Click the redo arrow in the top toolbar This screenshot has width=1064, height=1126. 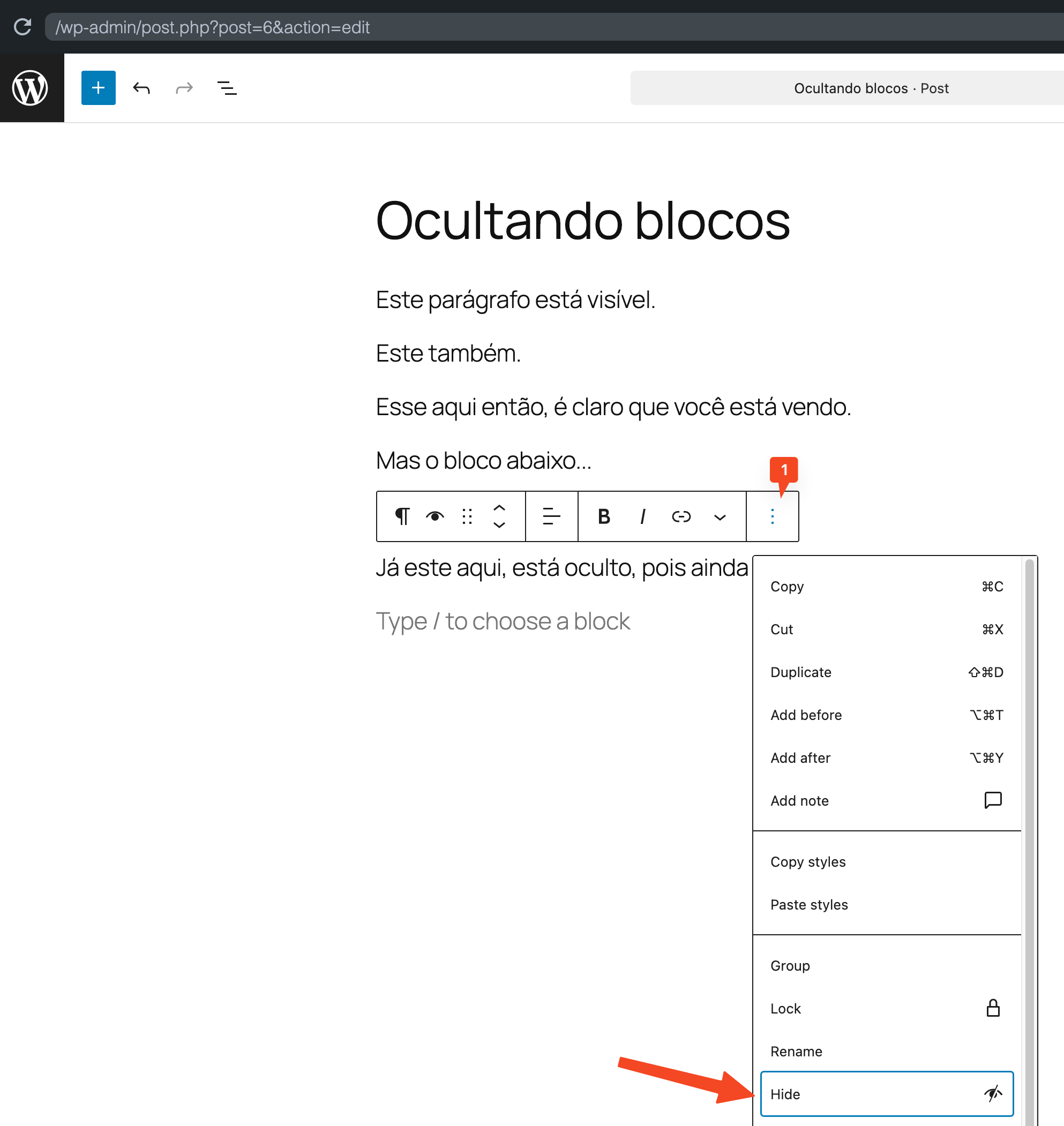[x=183, y=88]
